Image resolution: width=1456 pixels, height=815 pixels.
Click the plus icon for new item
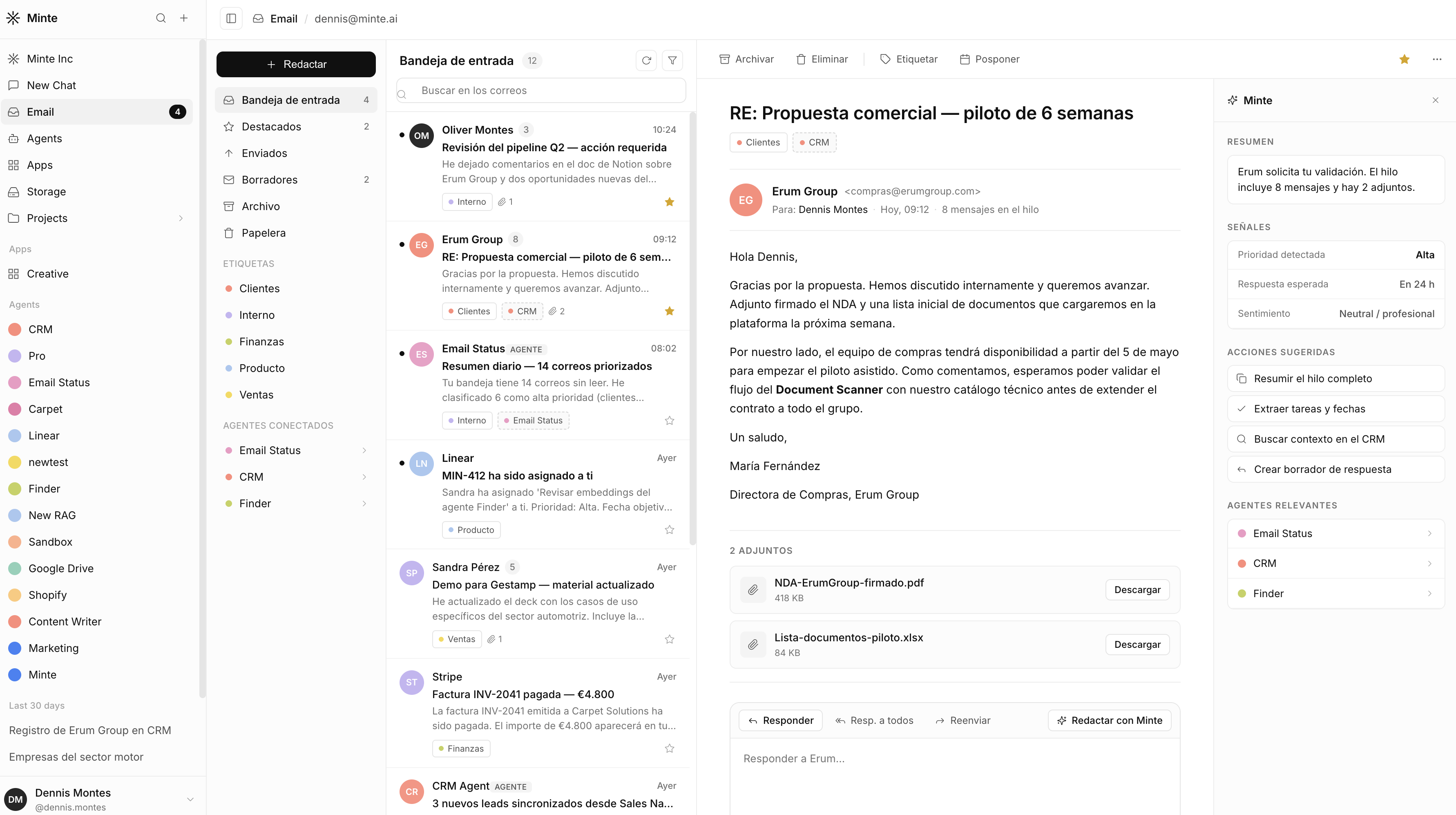coord(184,18)
